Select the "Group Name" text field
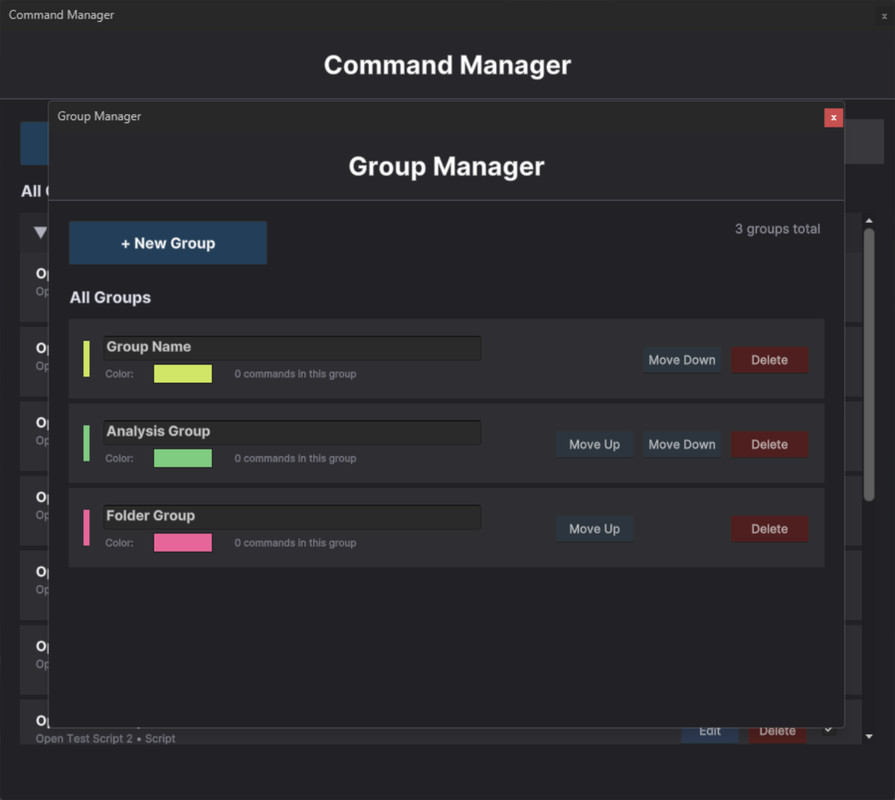The image size is (895, 800). point(291,348)
